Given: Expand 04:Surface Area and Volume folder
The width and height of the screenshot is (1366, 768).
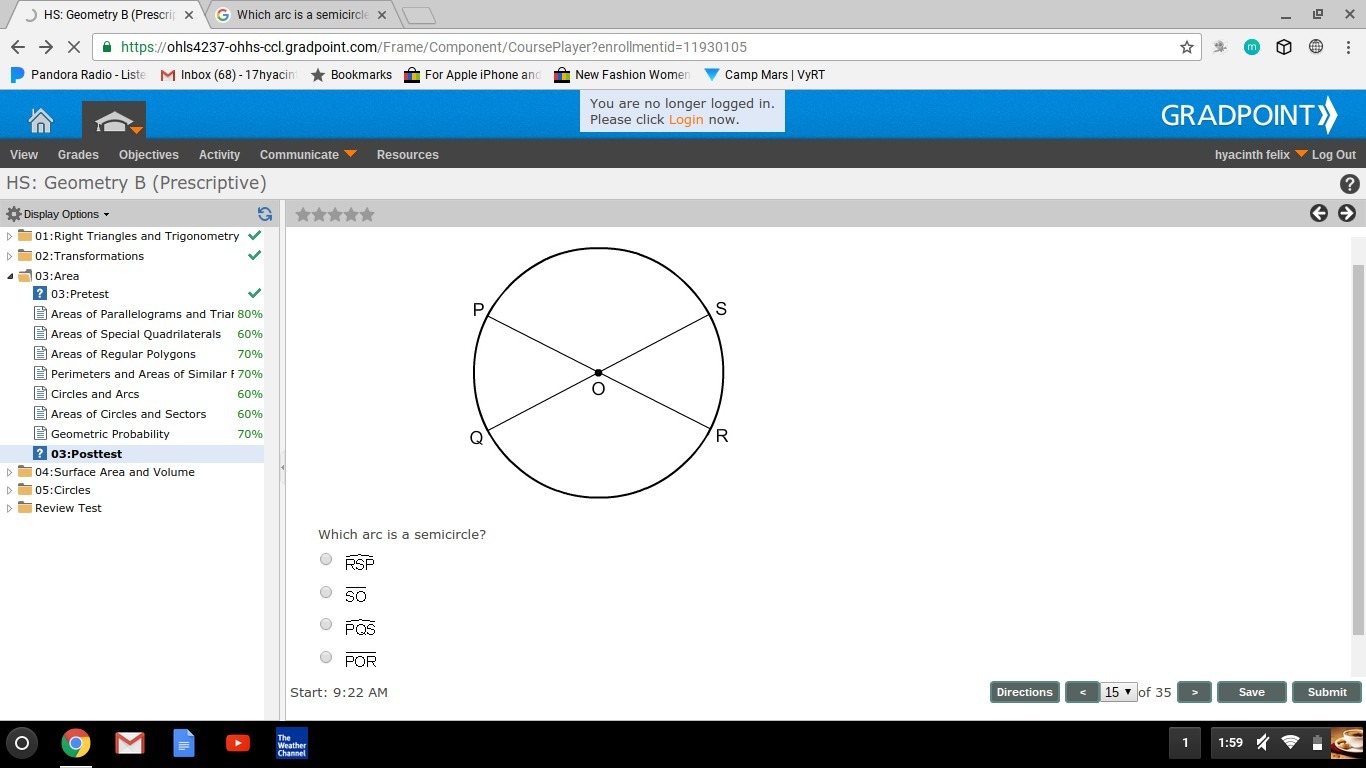Looking at the screenshot, I should tap(10, 472).
